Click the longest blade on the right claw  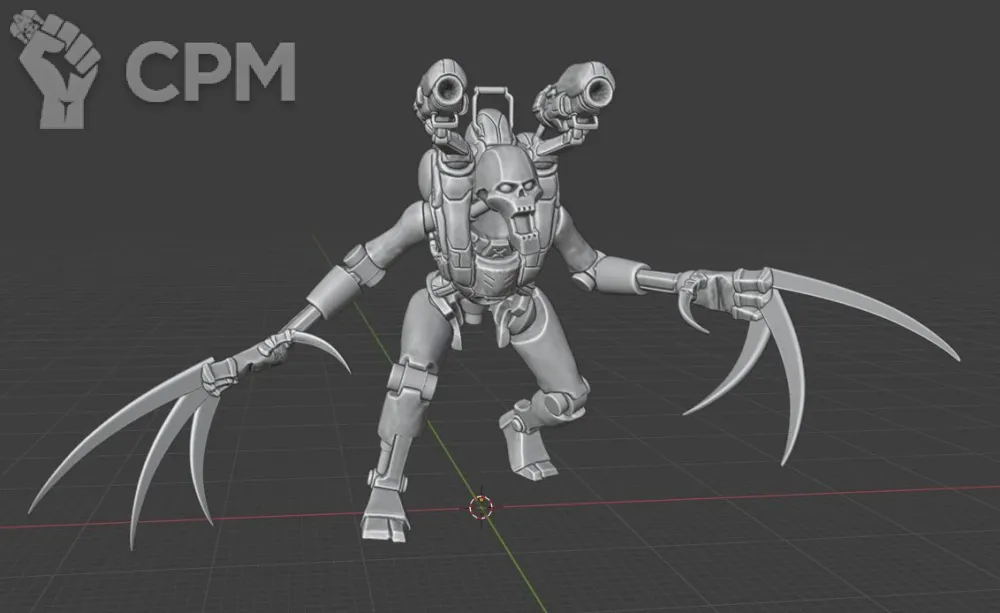coord(870,310)
